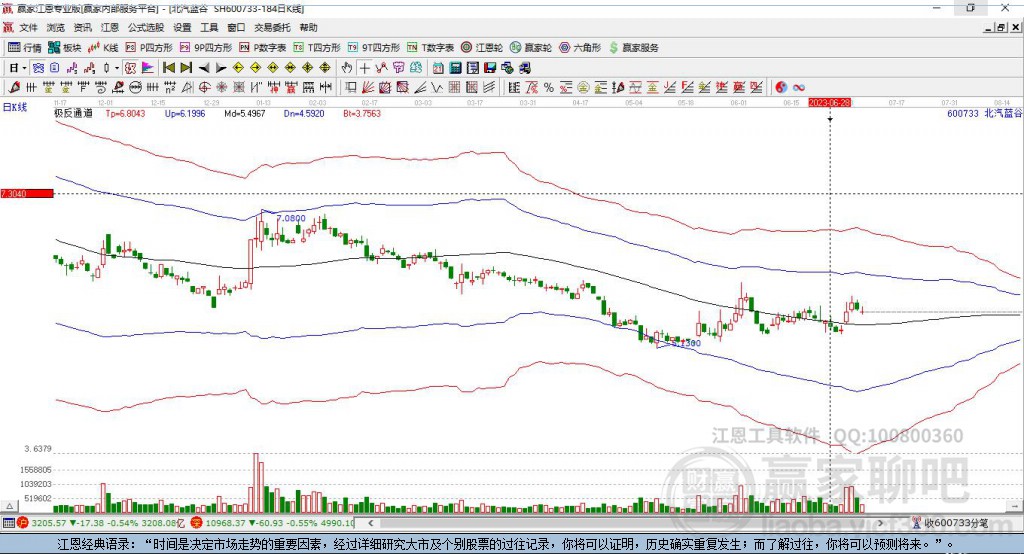Click the black right arrow icon
The image size is (1024, 554).
[x=221, y=68]
